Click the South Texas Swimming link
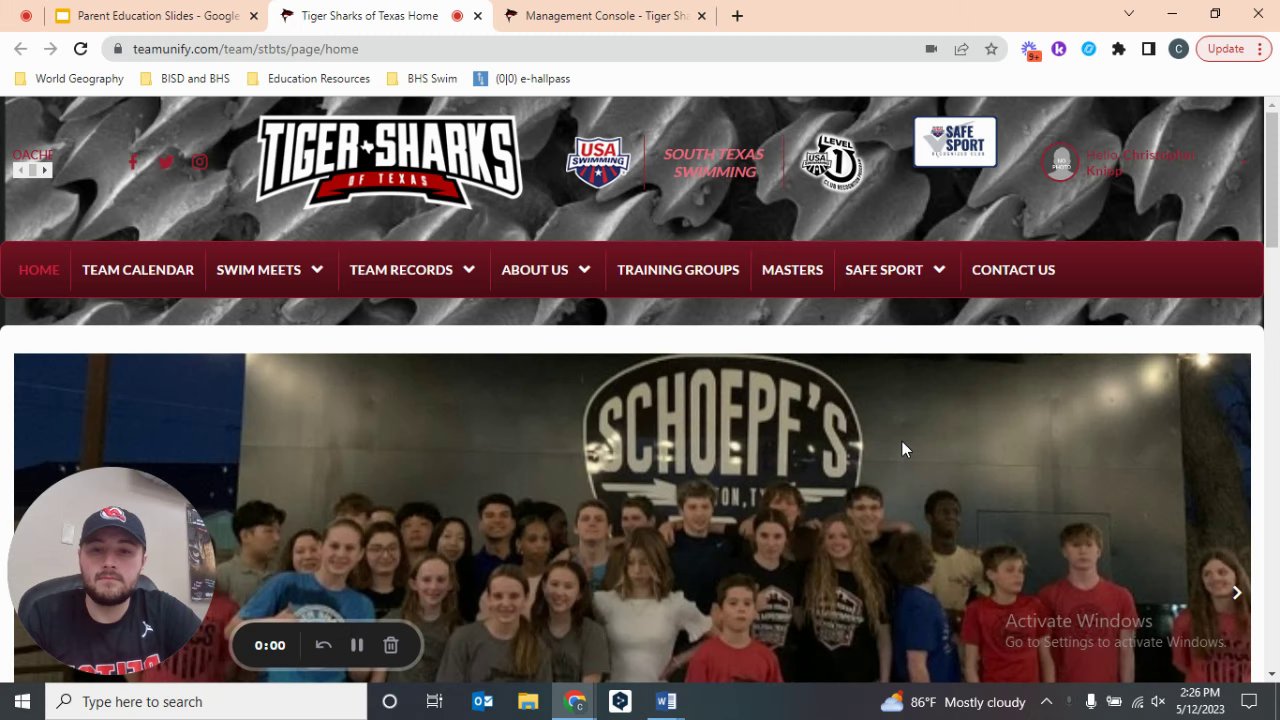The width and height of the screenshot is (1280, 720). (x=714, y=163)
